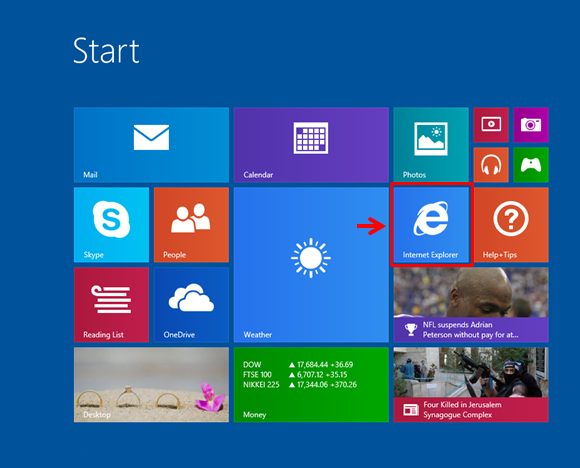Open the OneDrive tile
580x468 pixels.
click(191, 304)
